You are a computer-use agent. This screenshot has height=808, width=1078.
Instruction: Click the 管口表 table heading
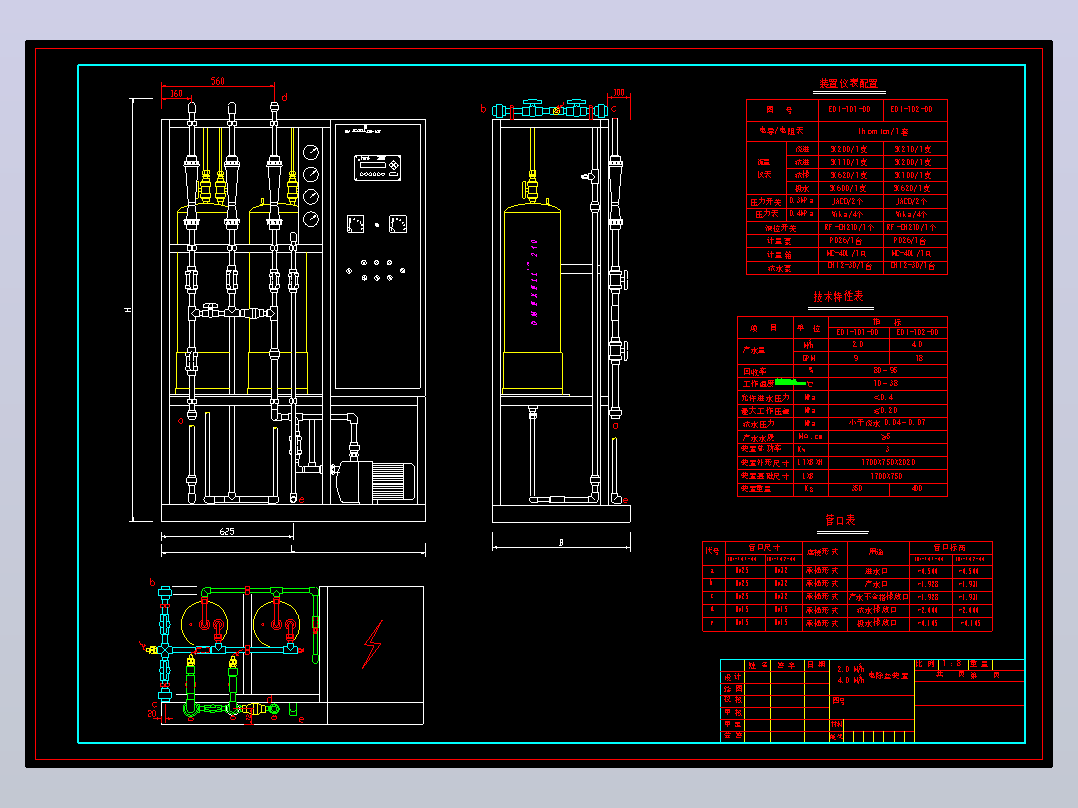841,520
